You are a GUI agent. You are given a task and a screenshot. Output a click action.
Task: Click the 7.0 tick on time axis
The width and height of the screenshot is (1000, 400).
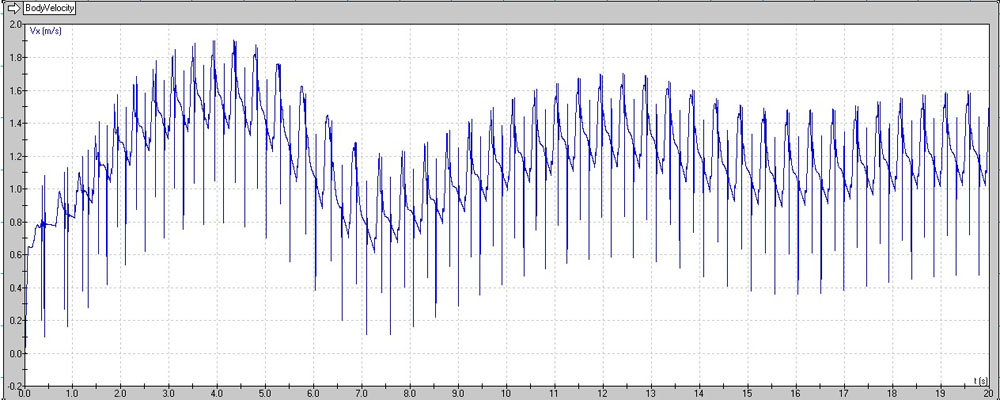[362, 394]
